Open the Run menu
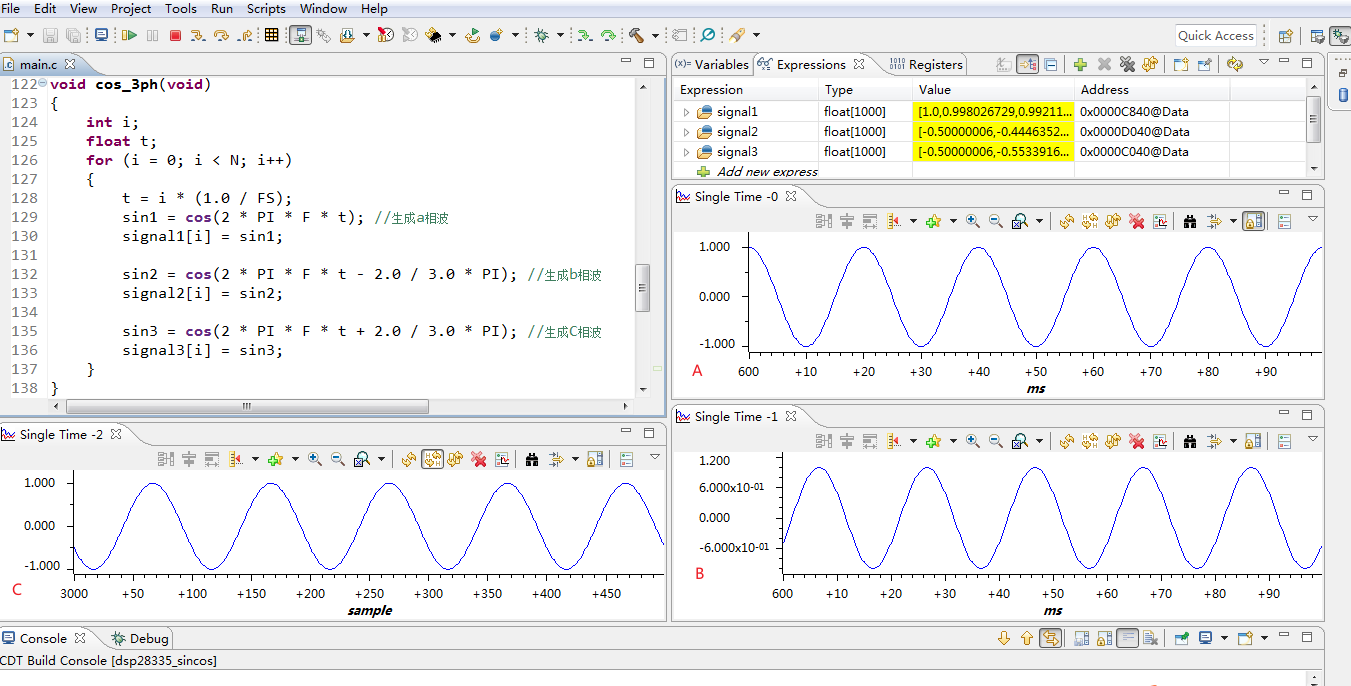This screenshot has height=686, width=1351. coord(222,9)
